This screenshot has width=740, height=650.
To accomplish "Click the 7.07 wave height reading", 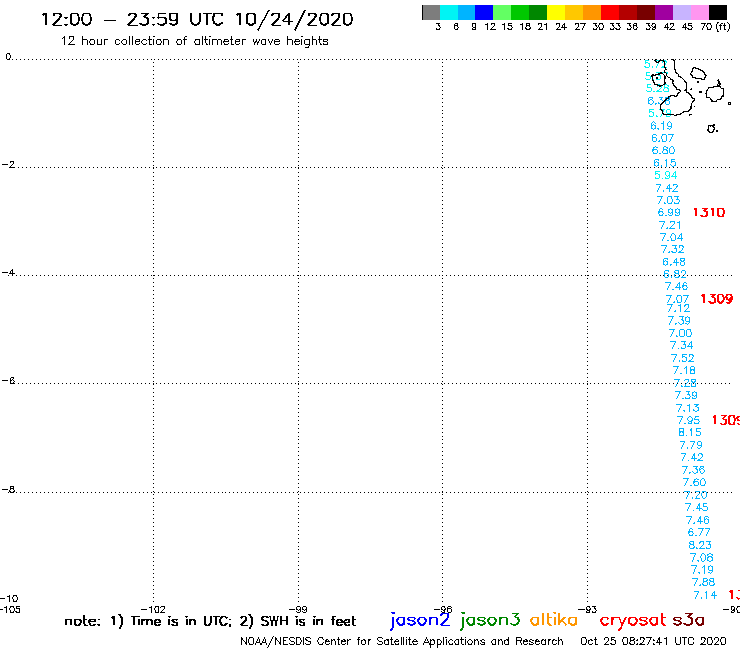I will point(677,299).
